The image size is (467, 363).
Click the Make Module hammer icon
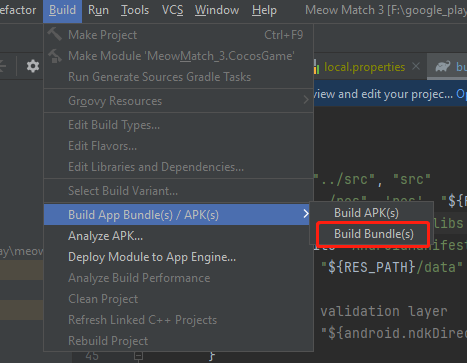click(x=55, y=56)
